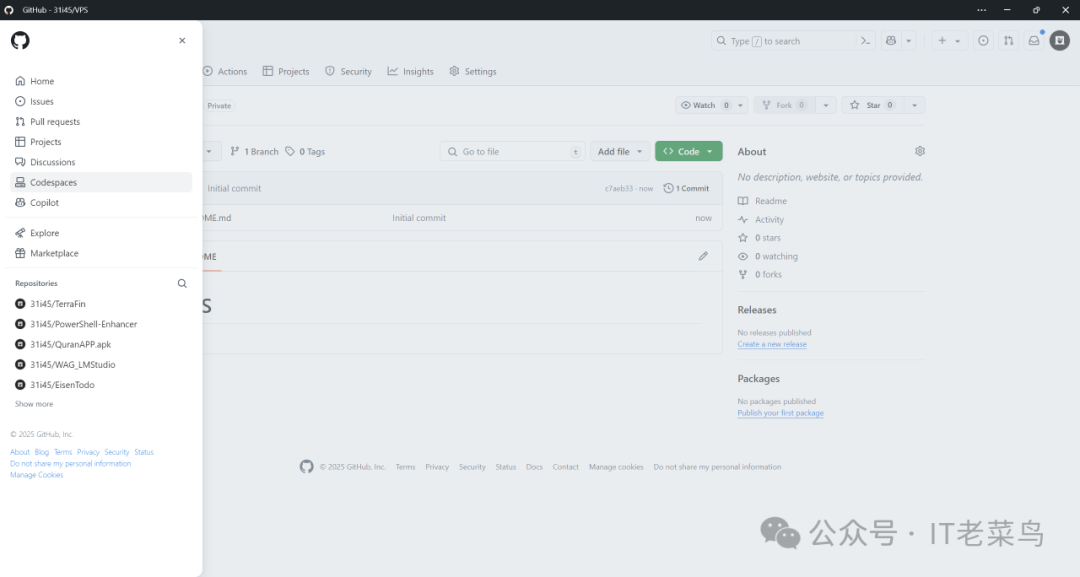The image size is (1080, 577).
Task: Edit repository details via About gear icon
Action: [x=920, y=151]
